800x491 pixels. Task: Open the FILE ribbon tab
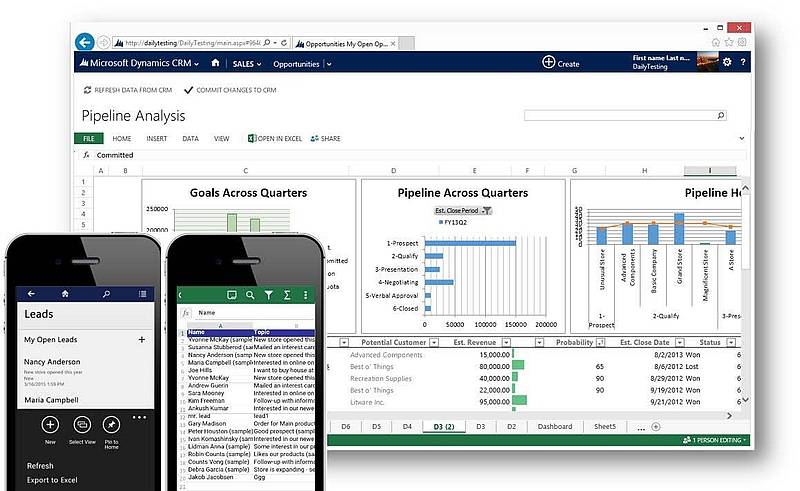88,138
